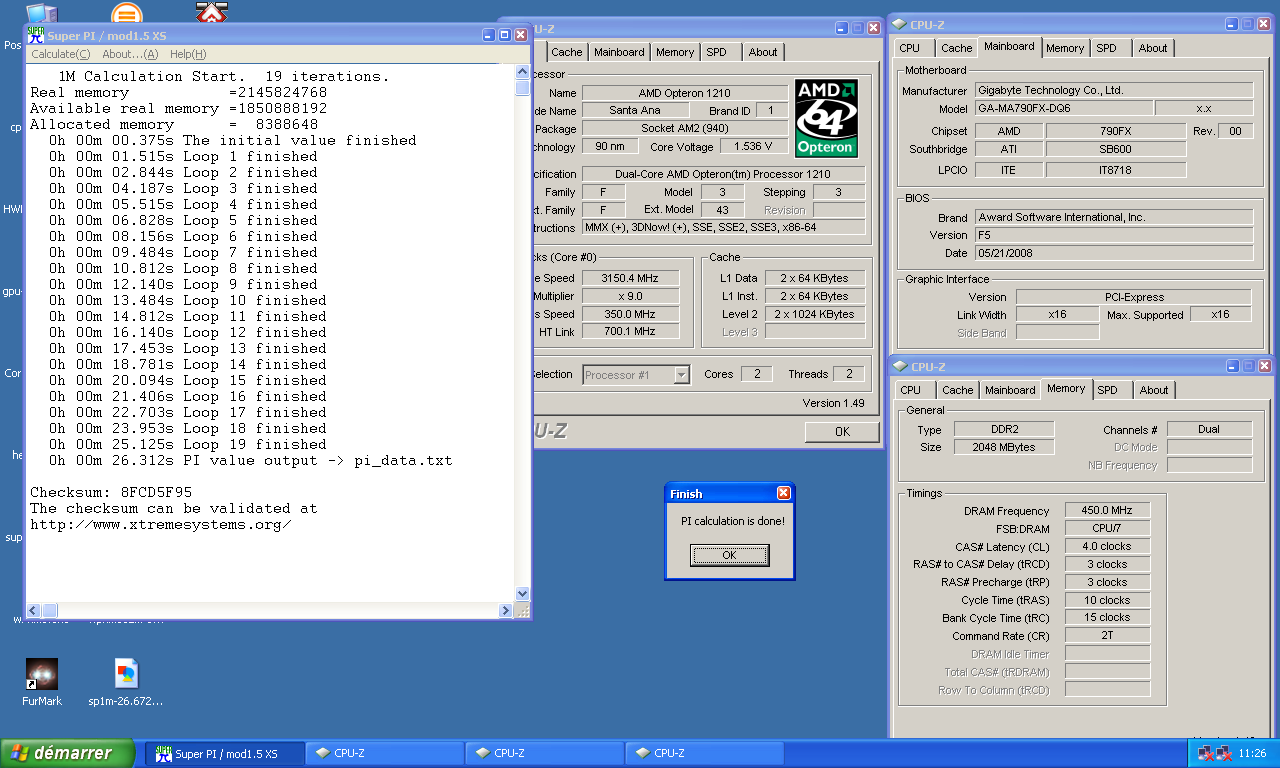This screenshot has width=1280, height=768.
Task: Open the desktop icon at top left corner
Action: point(41,13)
